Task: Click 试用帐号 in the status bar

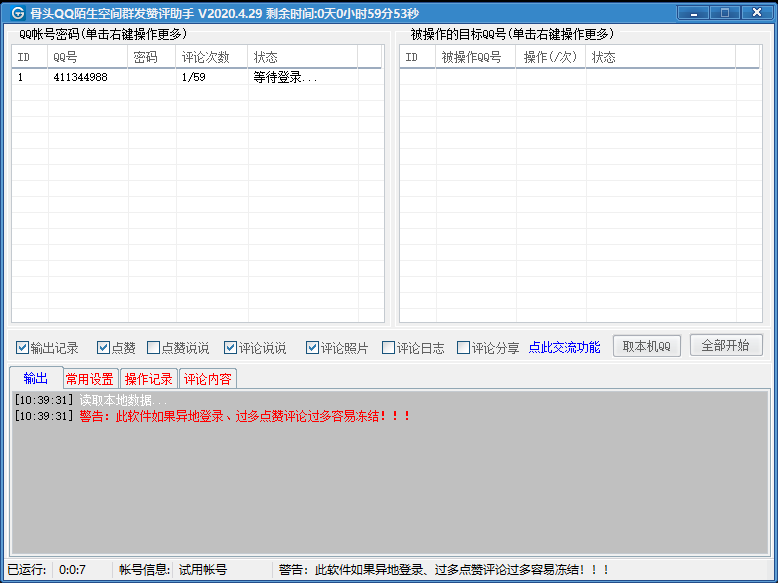Action: [x=203, y=570]
